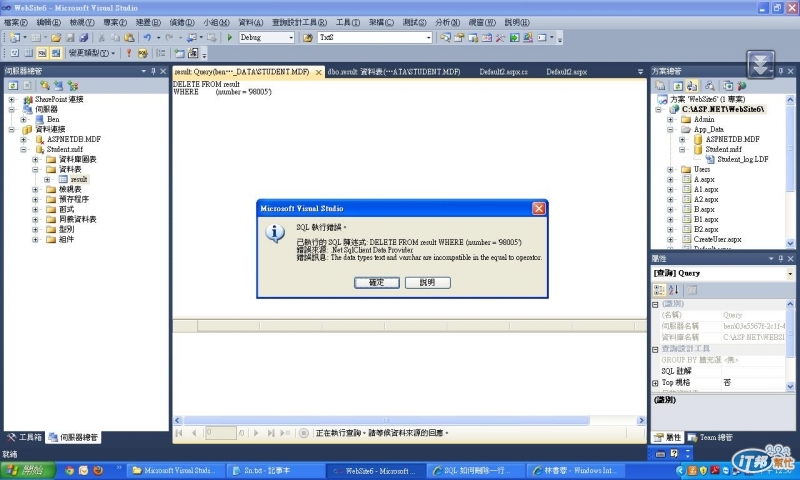Click the Add Derived Table icon
The image size is (800, 480).
coord(193,53)
